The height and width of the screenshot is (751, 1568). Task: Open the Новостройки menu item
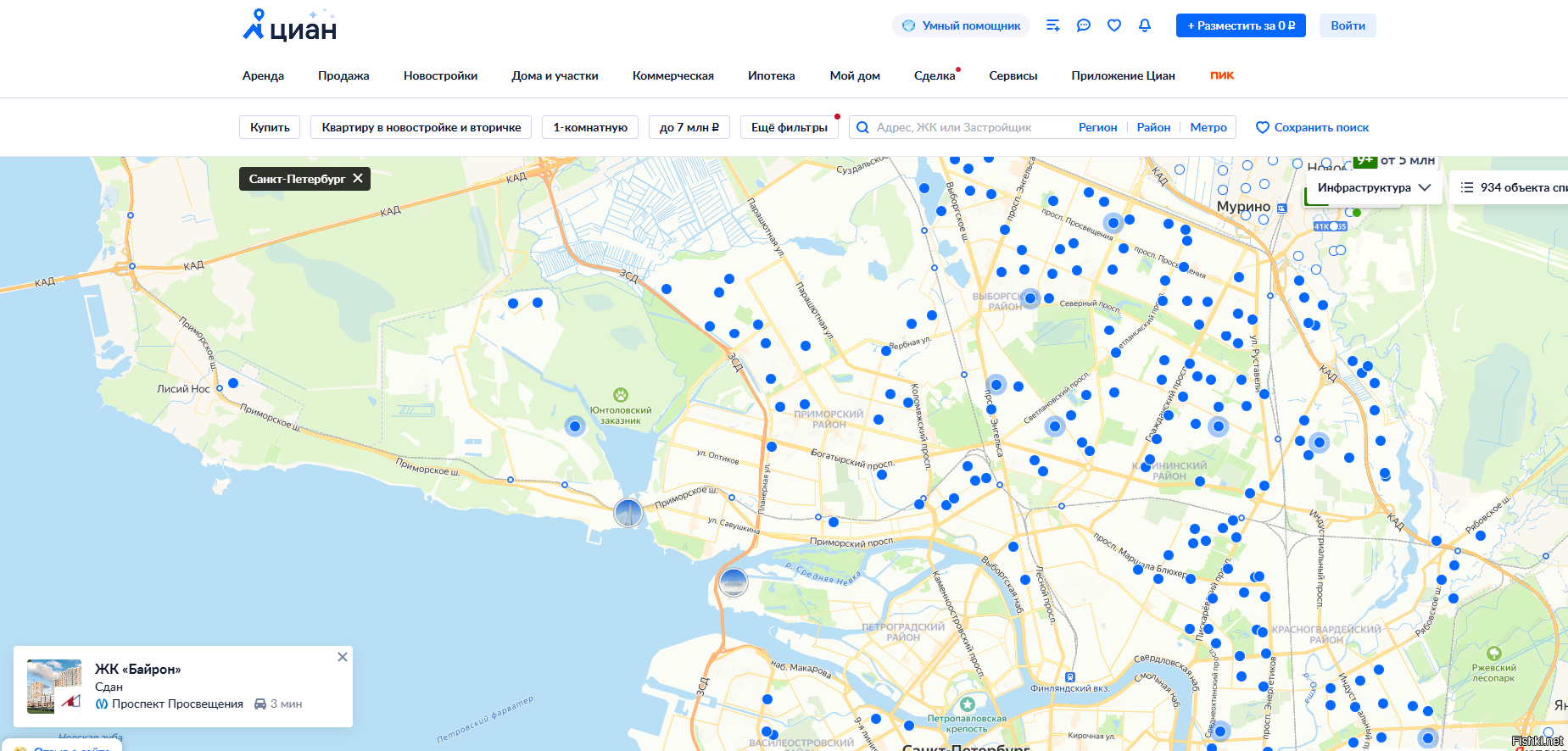(440, 75)
